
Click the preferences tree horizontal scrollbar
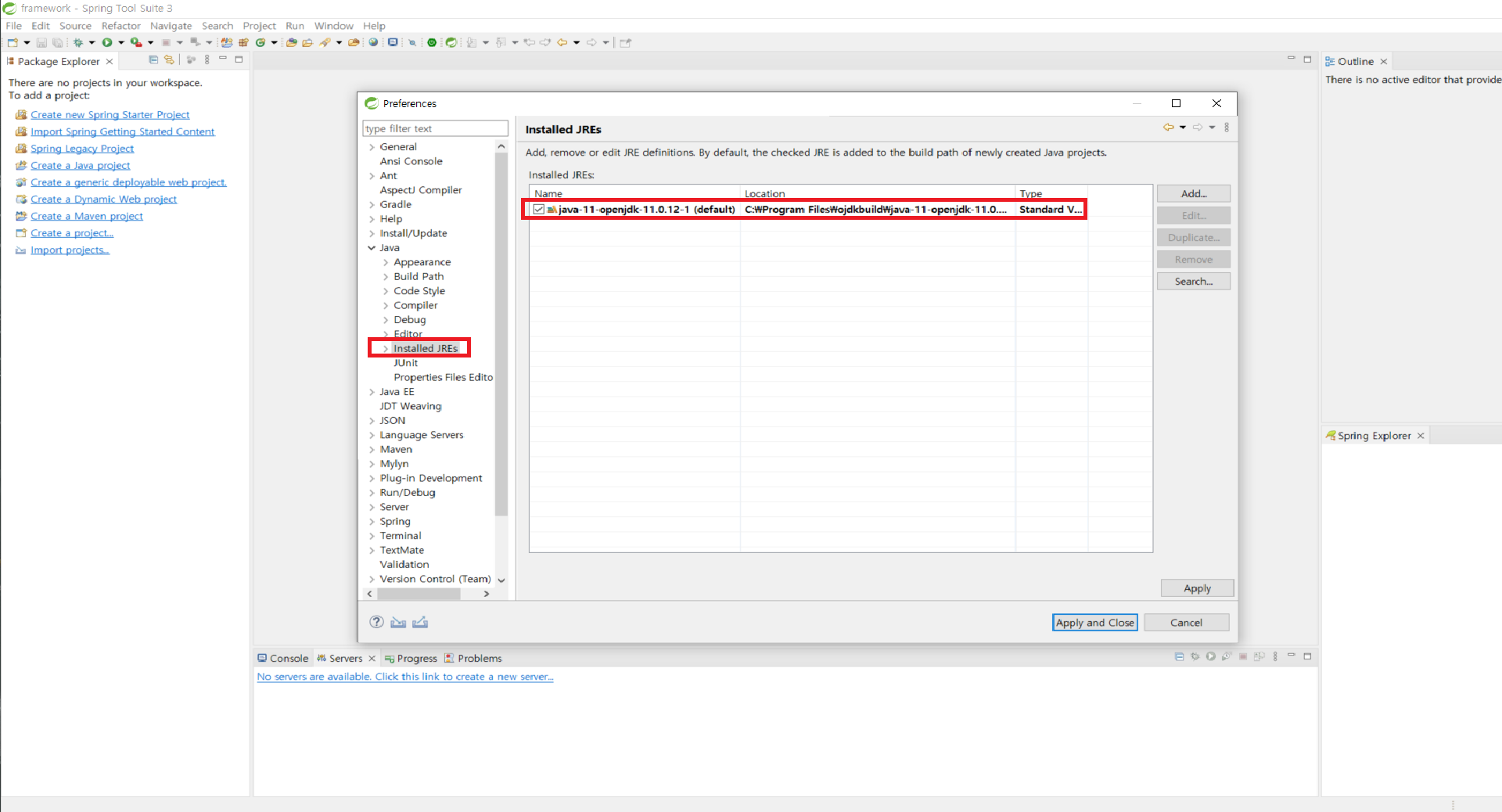(419, 594)
